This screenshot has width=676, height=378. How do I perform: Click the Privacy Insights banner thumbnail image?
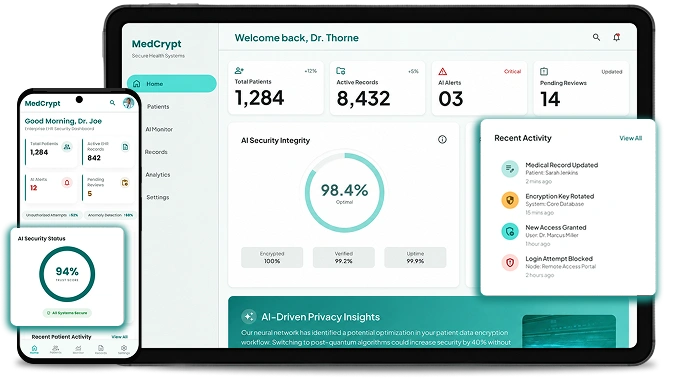[569, 331]
